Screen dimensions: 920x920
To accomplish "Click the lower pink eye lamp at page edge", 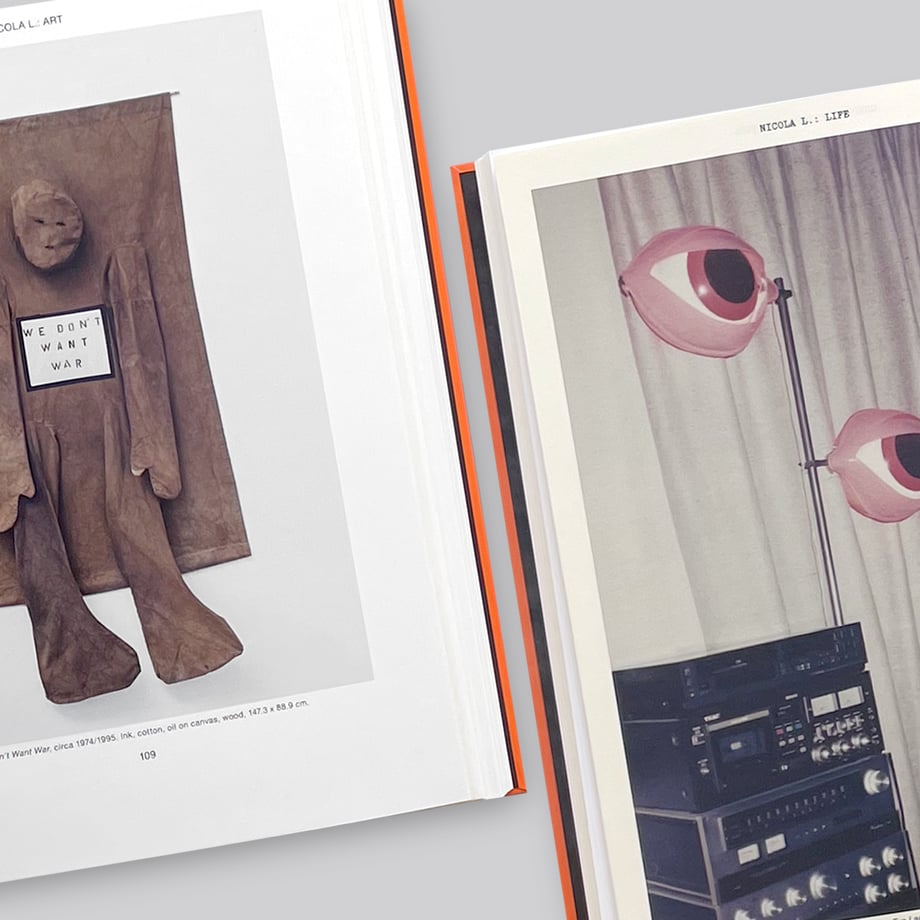I will [875, 465].
